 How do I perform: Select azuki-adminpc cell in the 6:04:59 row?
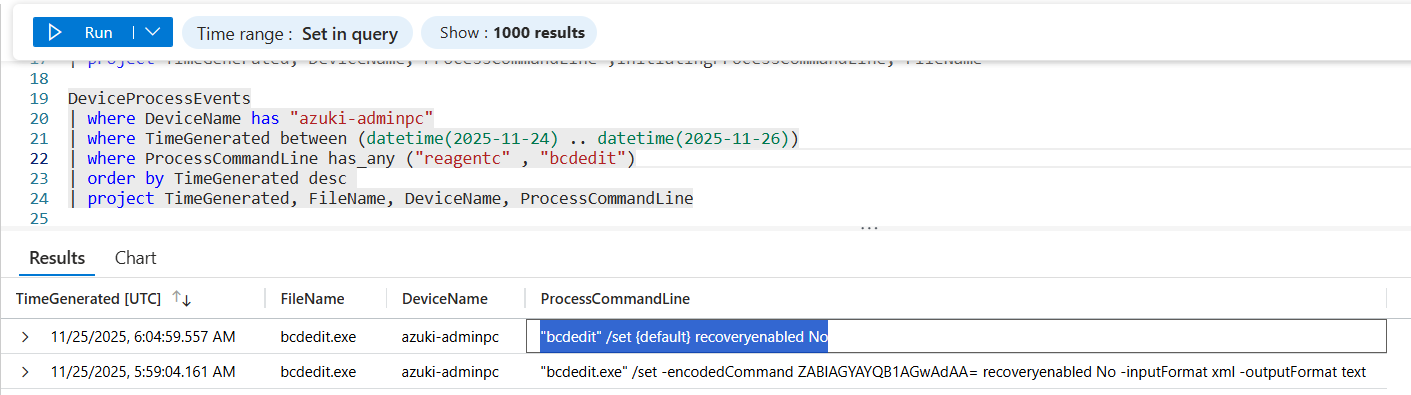click(x=450, y=337)
